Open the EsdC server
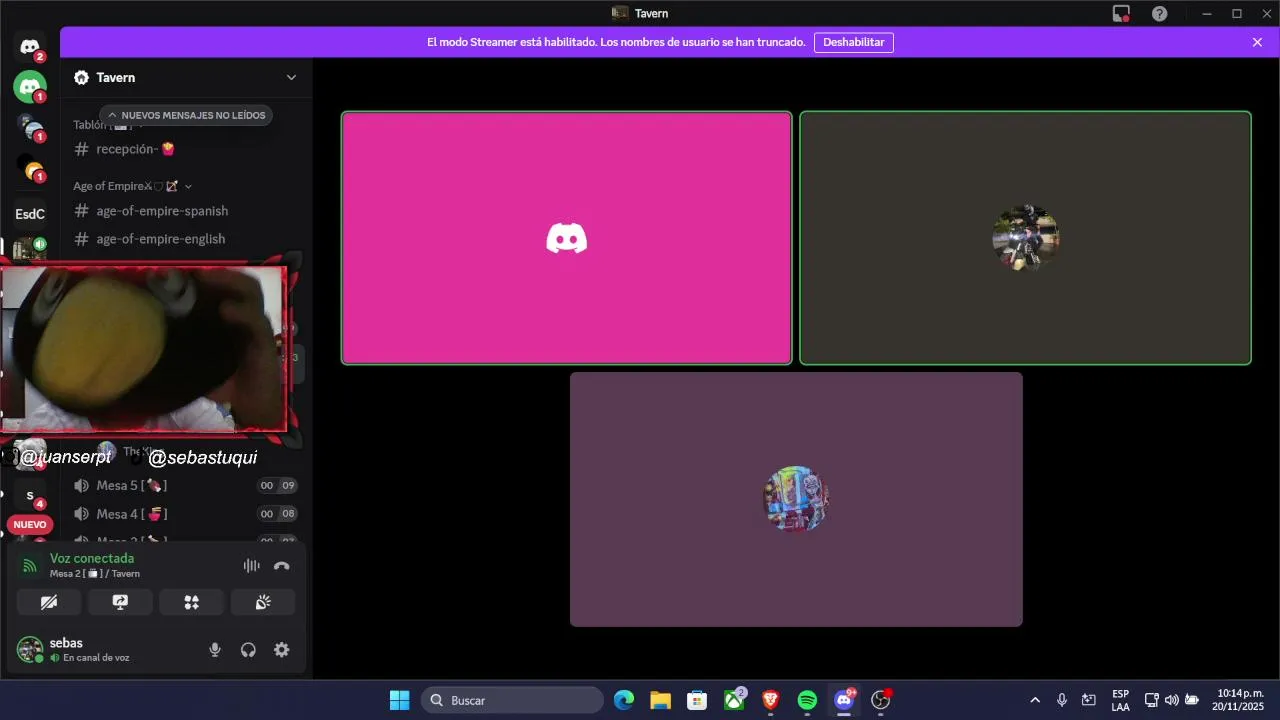 (30, 214)
